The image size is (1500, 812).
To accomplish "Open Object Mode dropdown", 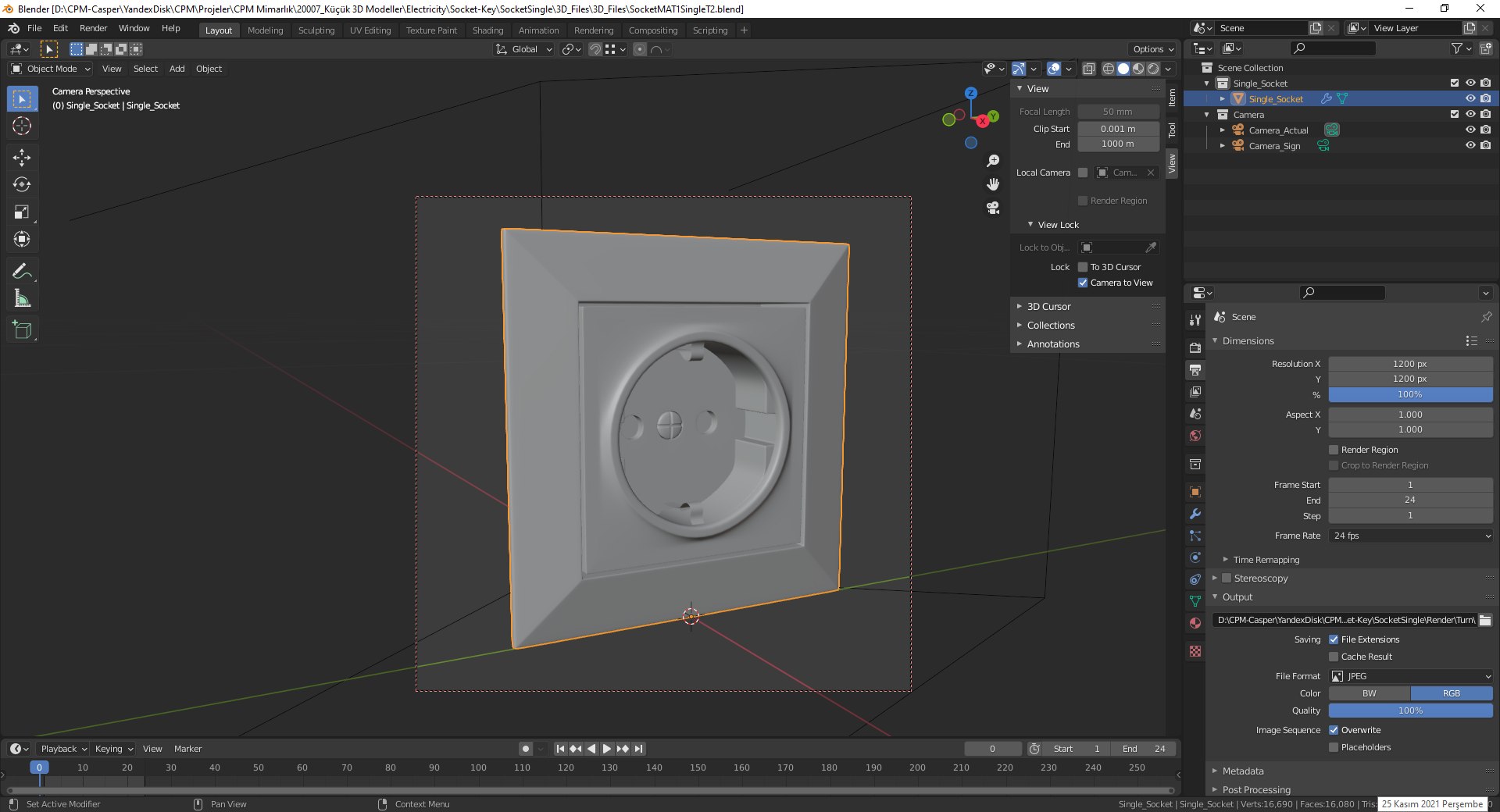I will (51, 69).
